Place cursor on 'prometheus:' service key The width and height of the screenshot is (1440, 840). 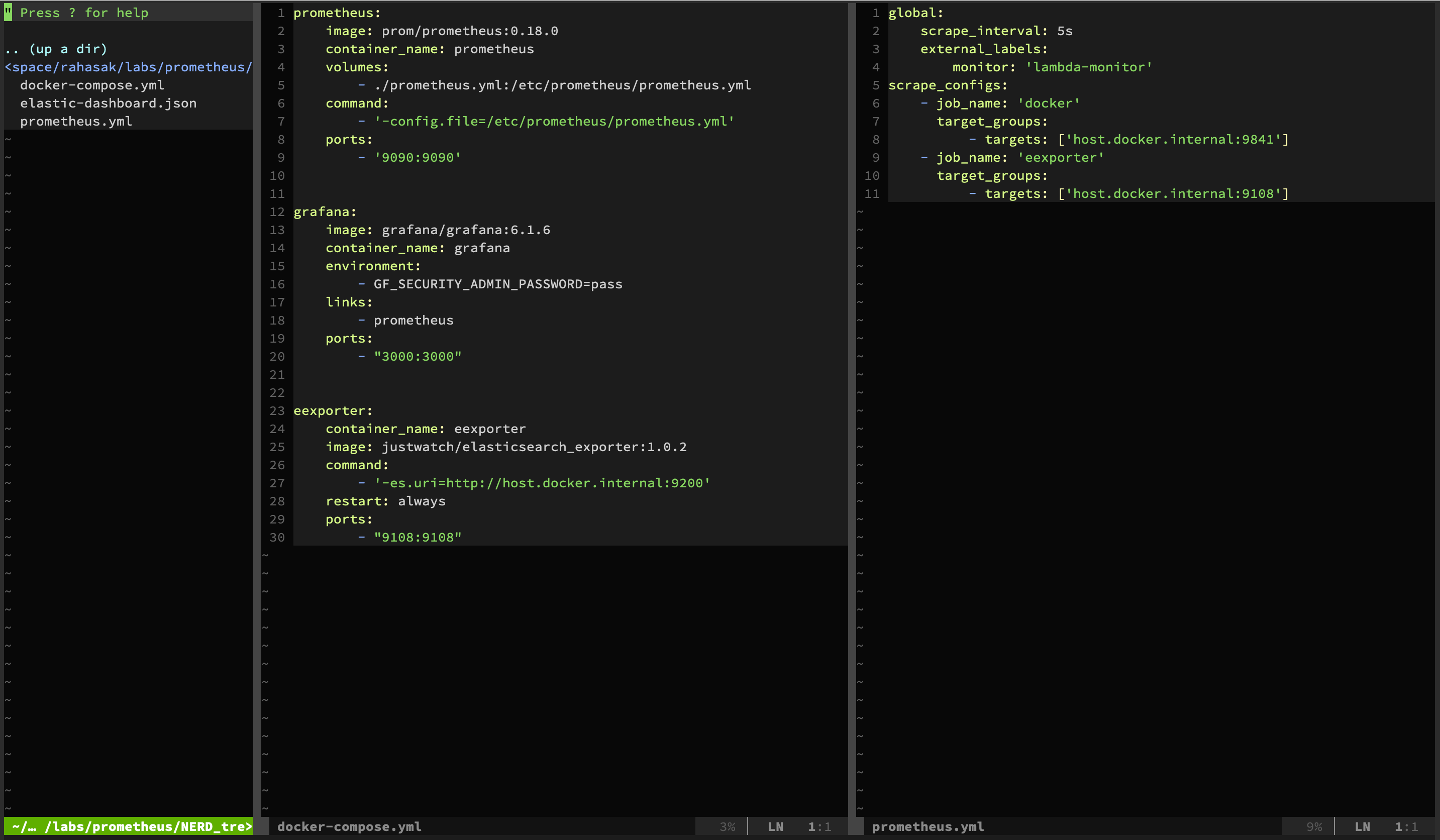pyautogui.click(x=337, y=13)
